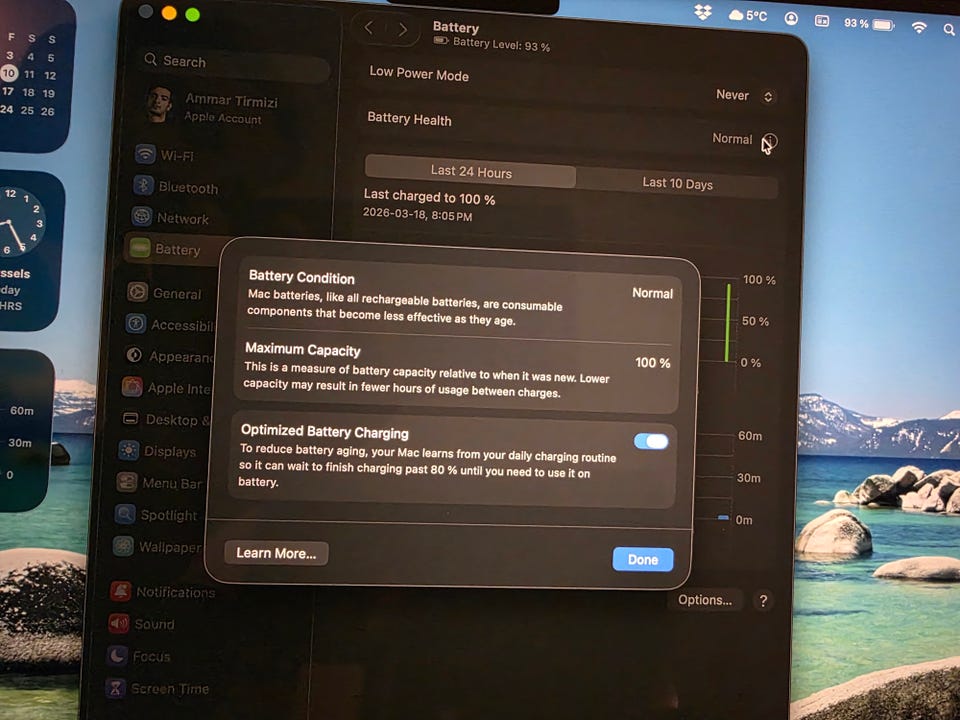Viewport: 960px width, 720px height.
Task: Click Wi-Fi label in sidebar
Action: tap(177, 156)
